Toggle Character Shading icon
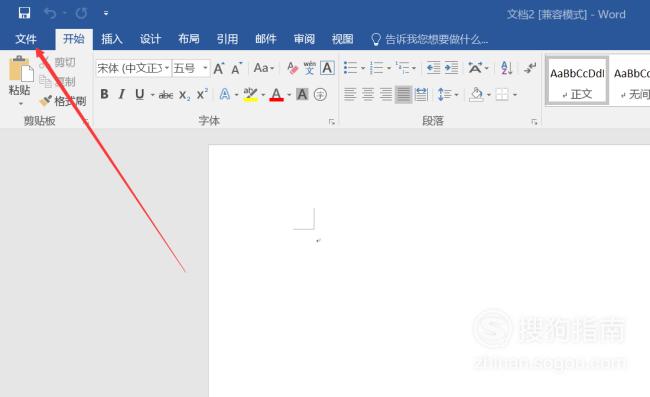This screenshot has width=650, height=397. [x=302, y=94]
